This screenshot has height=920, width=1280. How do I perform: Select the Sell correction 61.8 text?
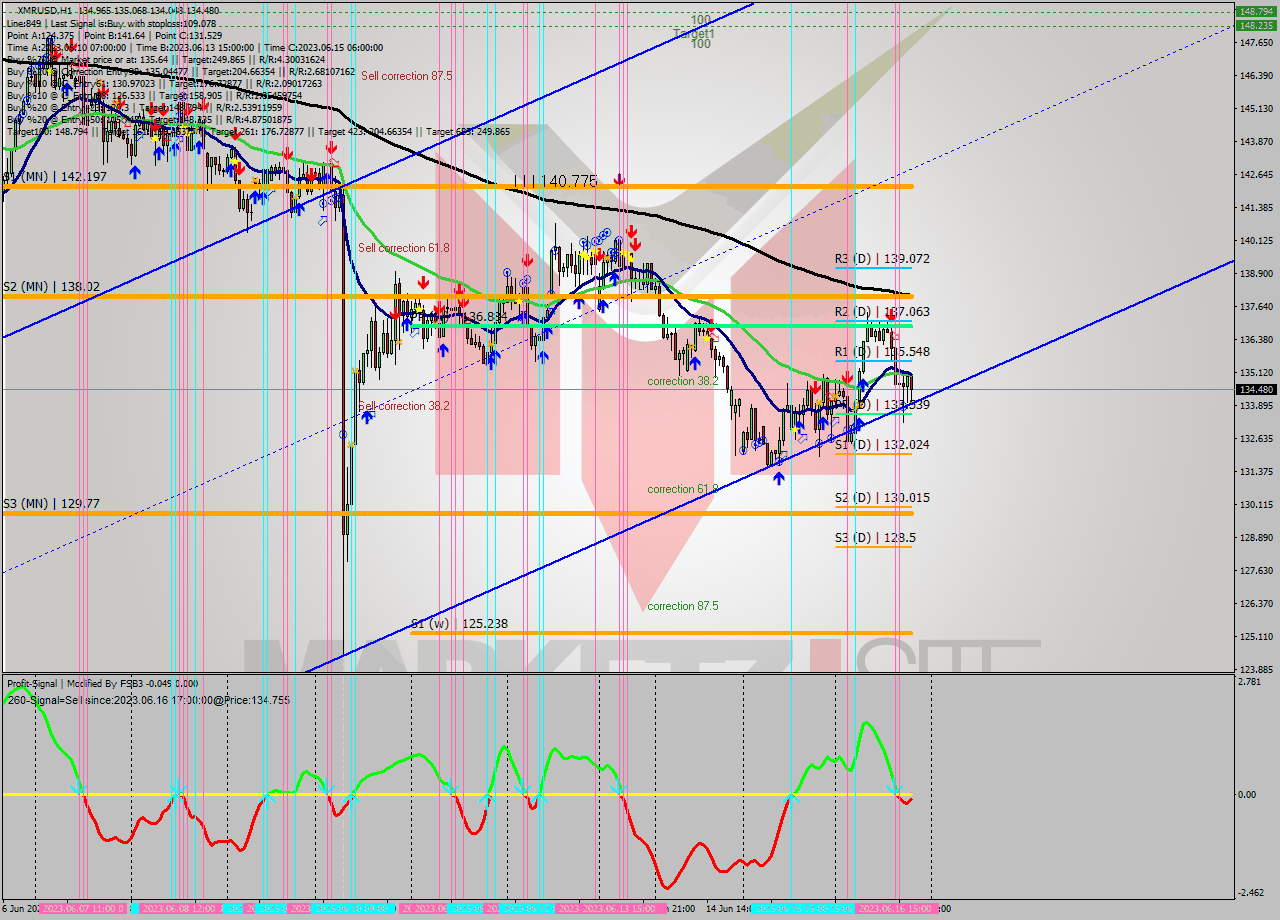pos(403,248)
